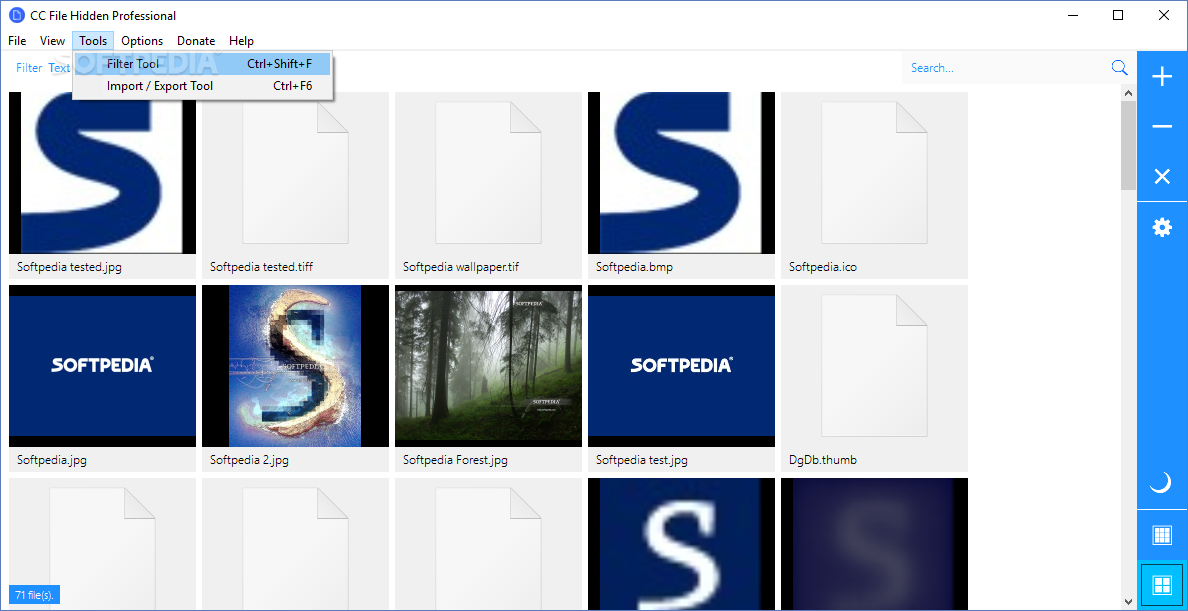Choose Import / Export Tool entry
Viewport: 1188px width, 611px height.
[202, 86]
